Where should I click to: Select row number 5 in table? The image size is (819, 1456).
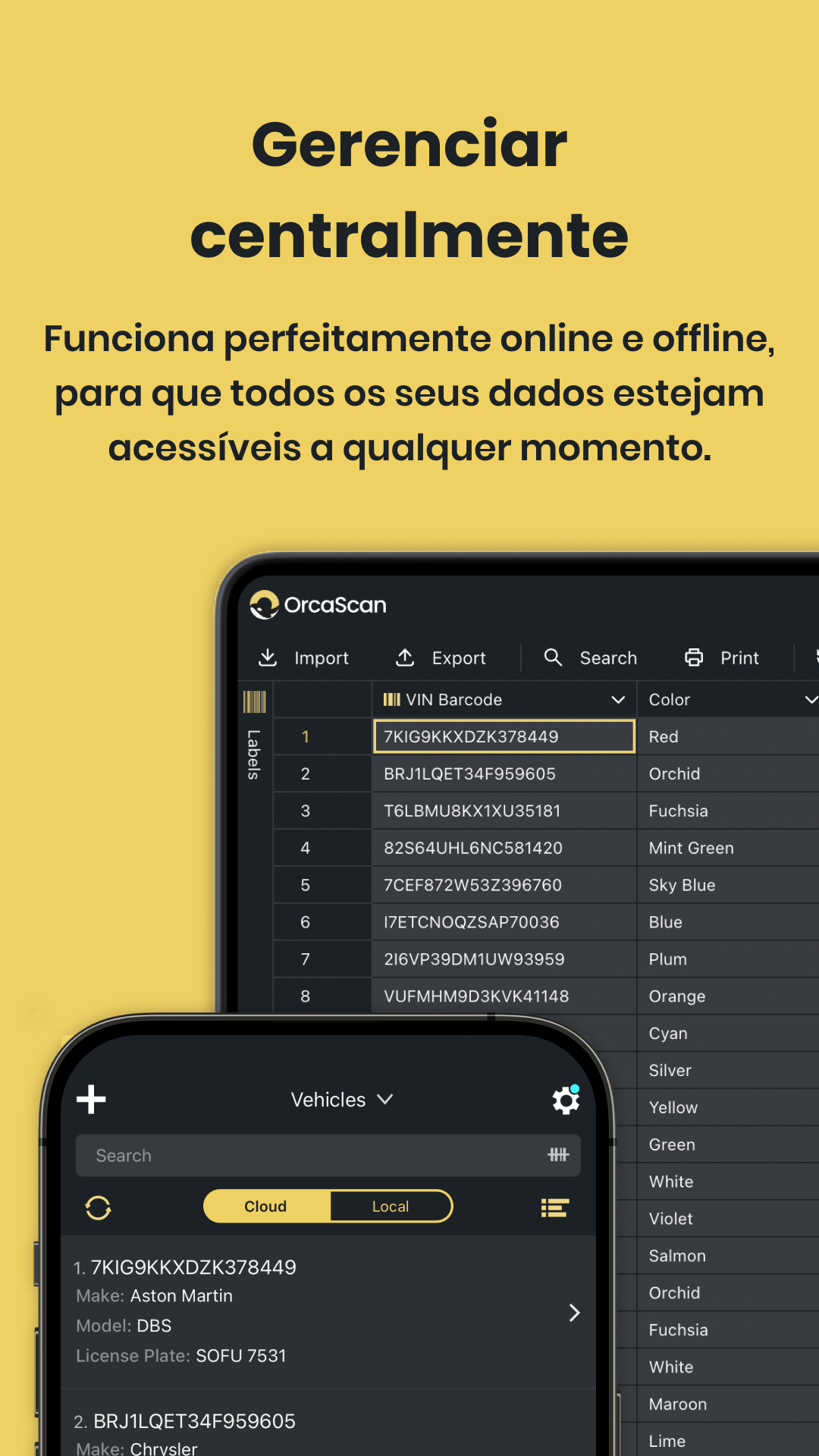point(322,885)
